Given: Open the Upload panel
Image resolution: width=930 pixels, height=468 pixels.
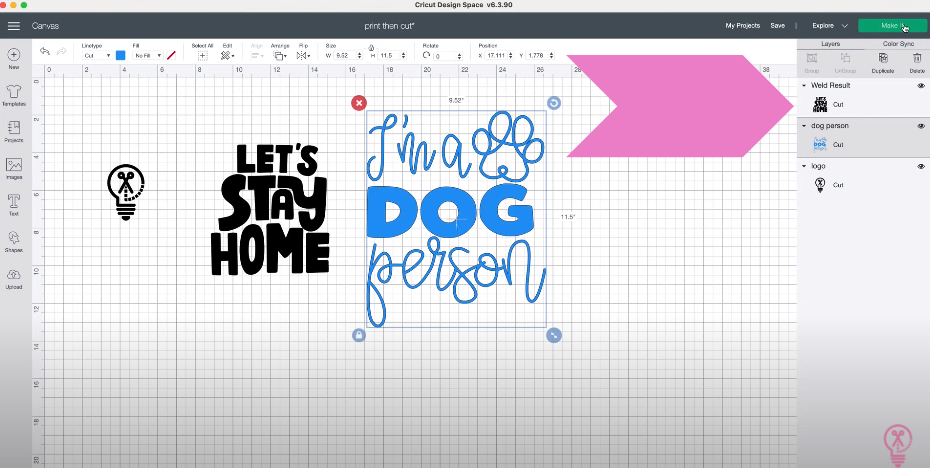Looking at the screenshot, I should pyautogui.click(x=14, y=279).
